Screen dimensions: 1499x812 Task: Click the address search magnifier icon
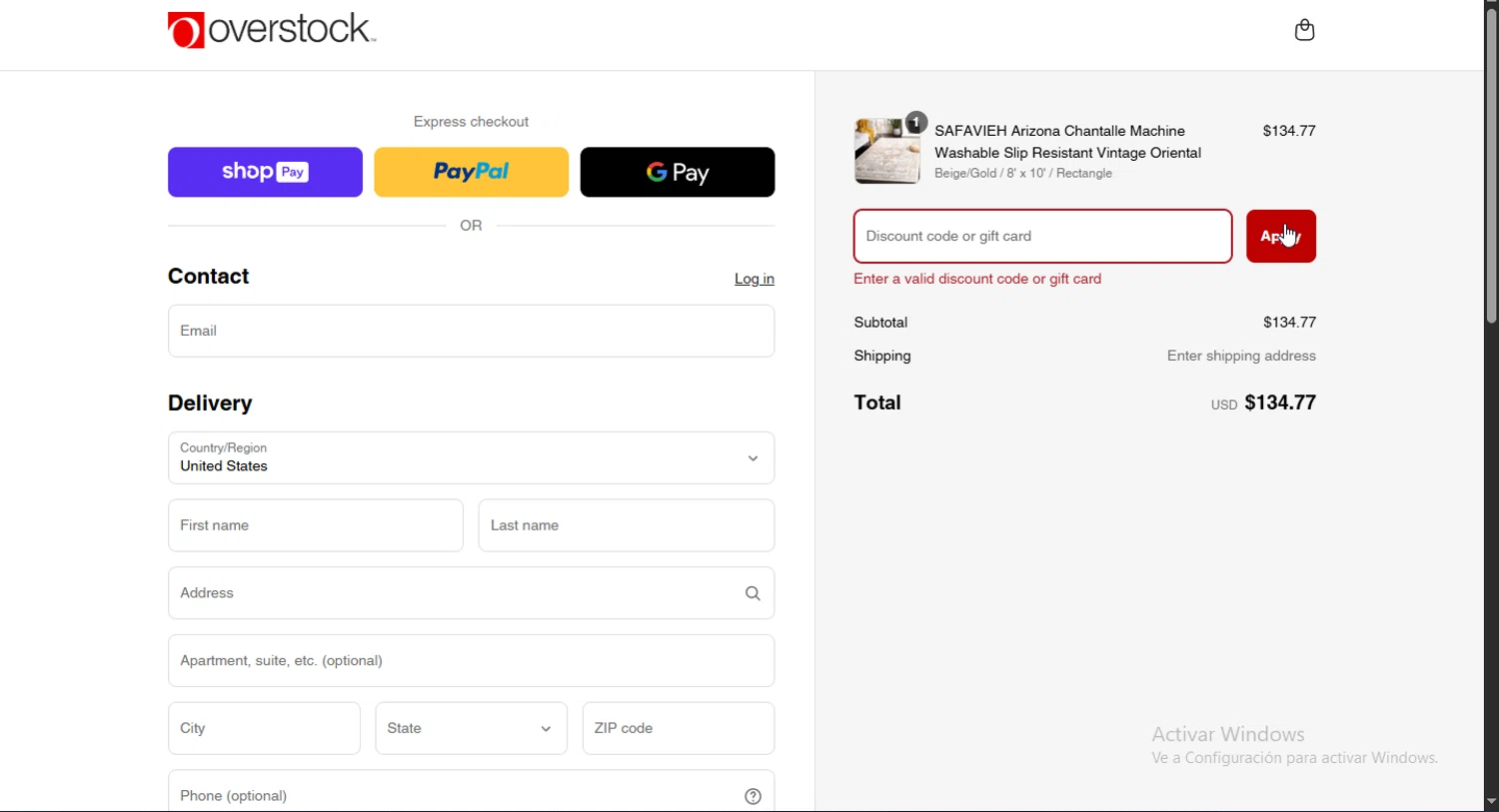752,594
